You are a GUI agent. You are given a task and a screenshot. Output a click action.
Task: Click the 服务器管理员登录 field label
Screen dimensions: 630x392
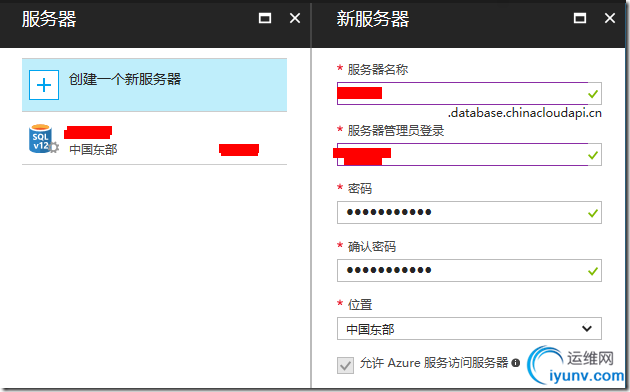396,131
